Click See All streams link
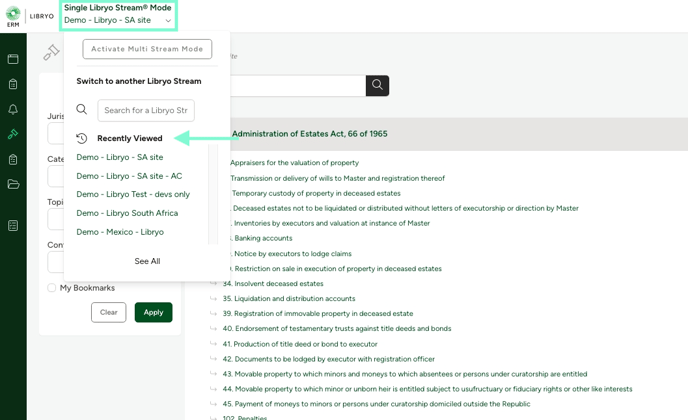Viewport: 688px width, 420px height. click(147, 261)
